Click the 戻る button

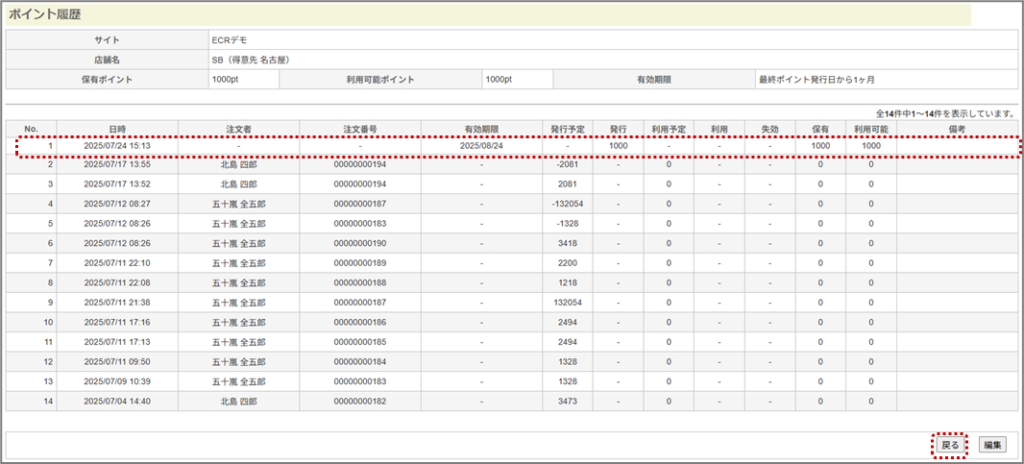pyautogui.click(x=950, y=444)
